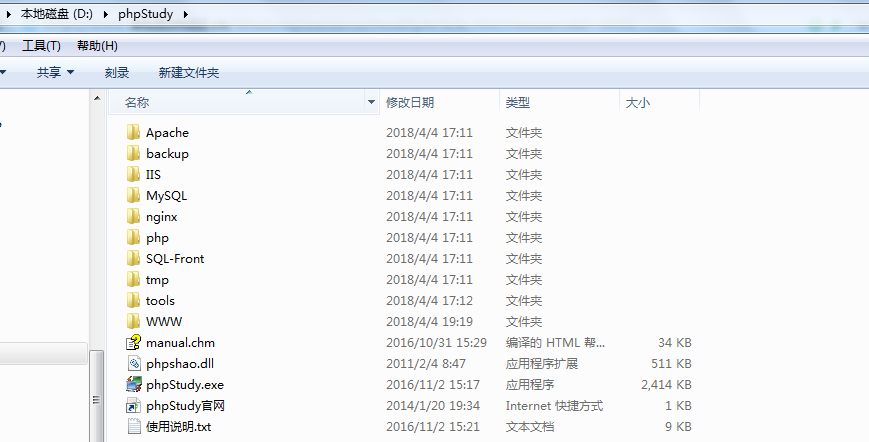Select the file name backup
This screenshot has width=869, height=442.
click(167, 153)
